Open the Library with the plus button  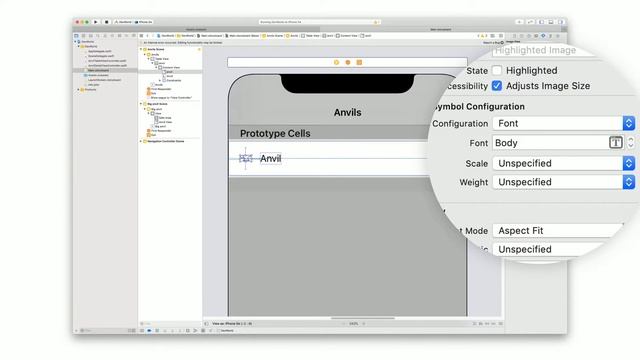[x=519, y=22]
